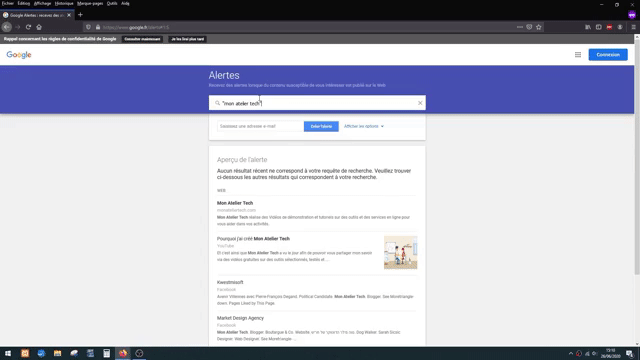Reload the Google Alertes page
Viewport: 640px width, 360px height.
coord(28,27)
